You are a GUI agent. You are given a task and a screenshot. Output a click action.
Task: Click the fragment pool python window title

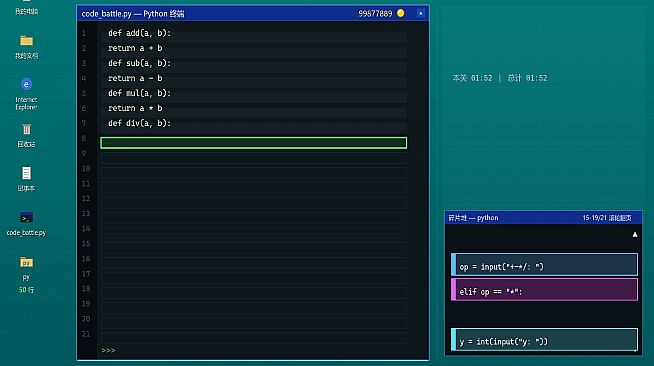[x=473, y=218]
